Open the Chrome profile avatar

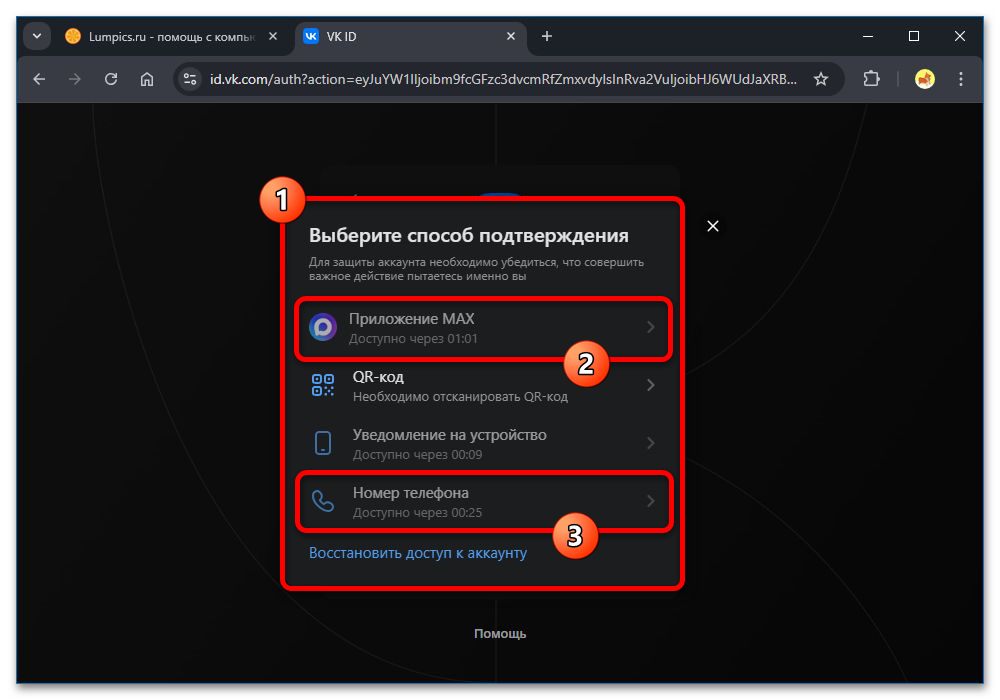point(925,79)
